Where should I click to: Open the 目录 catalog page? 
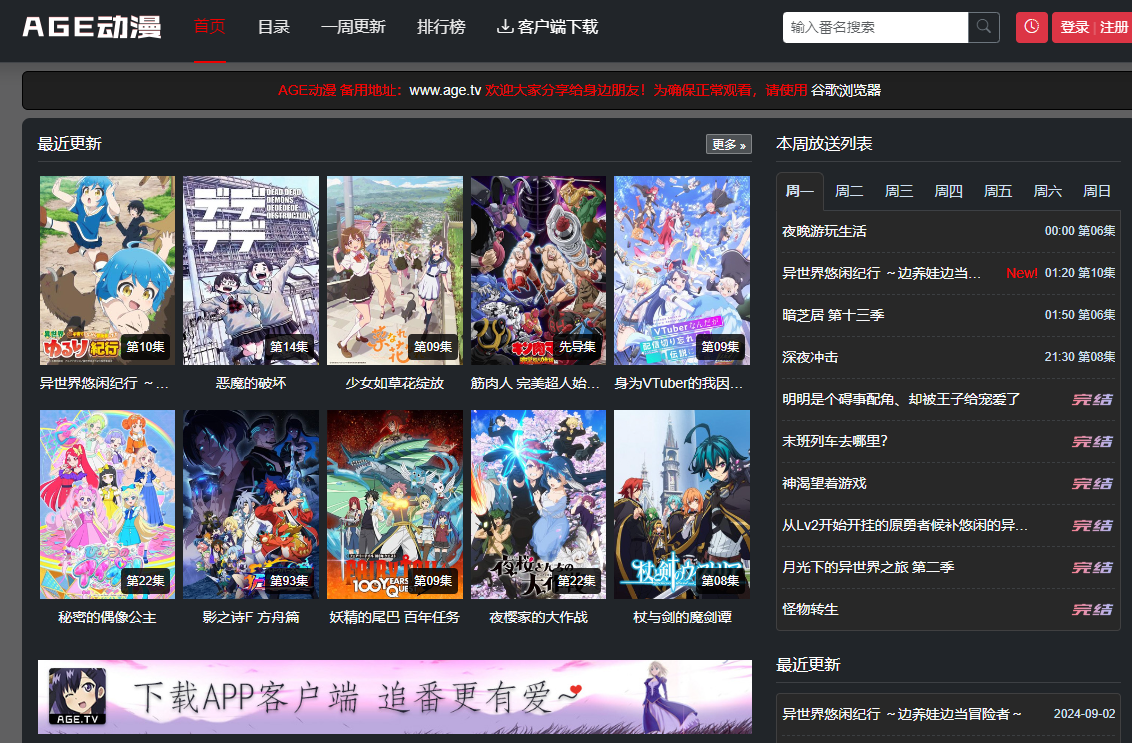tap(273, 27)
